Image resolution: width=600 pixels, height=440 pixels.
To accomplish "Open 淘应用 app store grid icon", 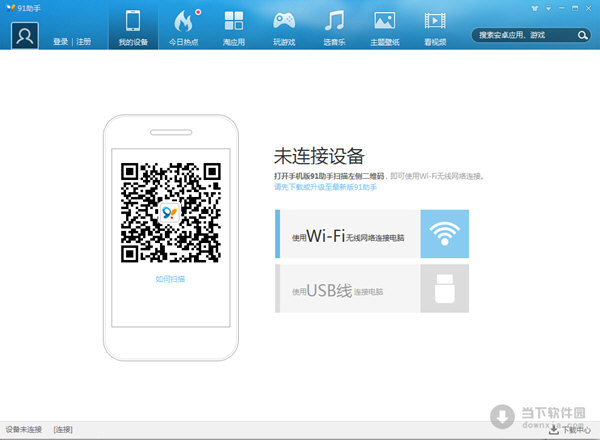I will coord(233,21).
